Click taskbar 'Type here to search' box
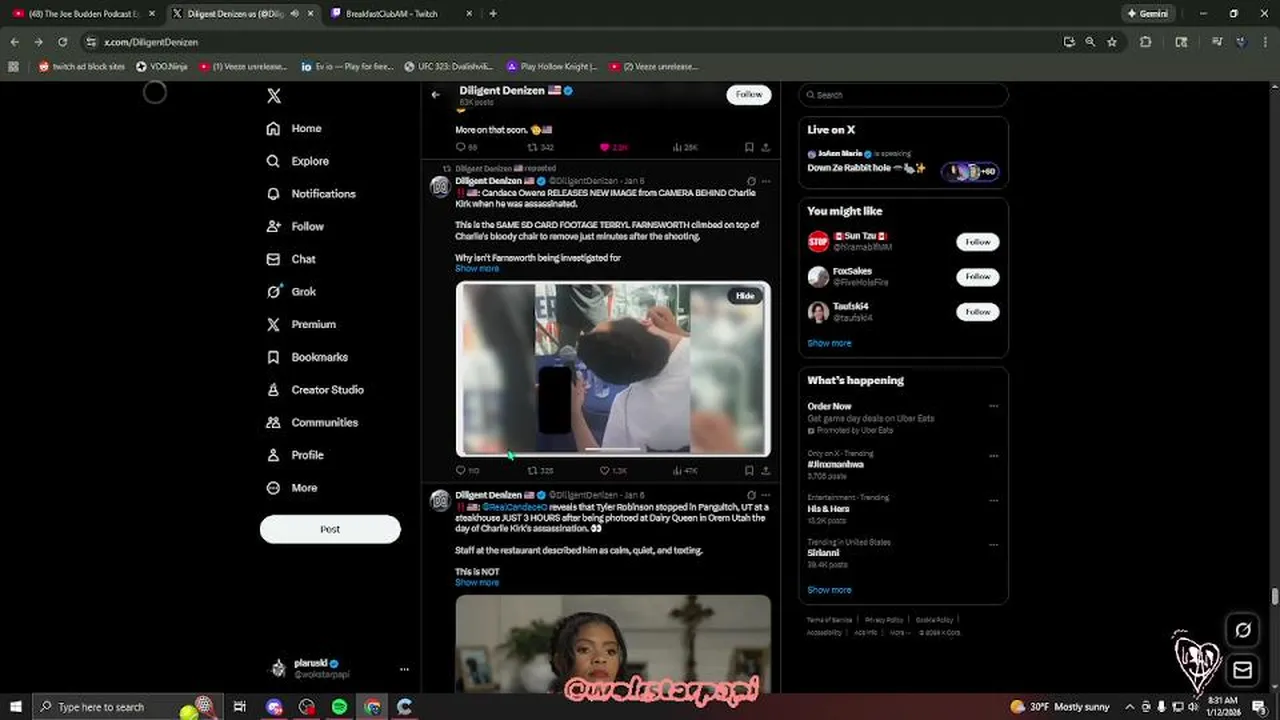This screenshot has width=1280, height=720. (127, 707)
